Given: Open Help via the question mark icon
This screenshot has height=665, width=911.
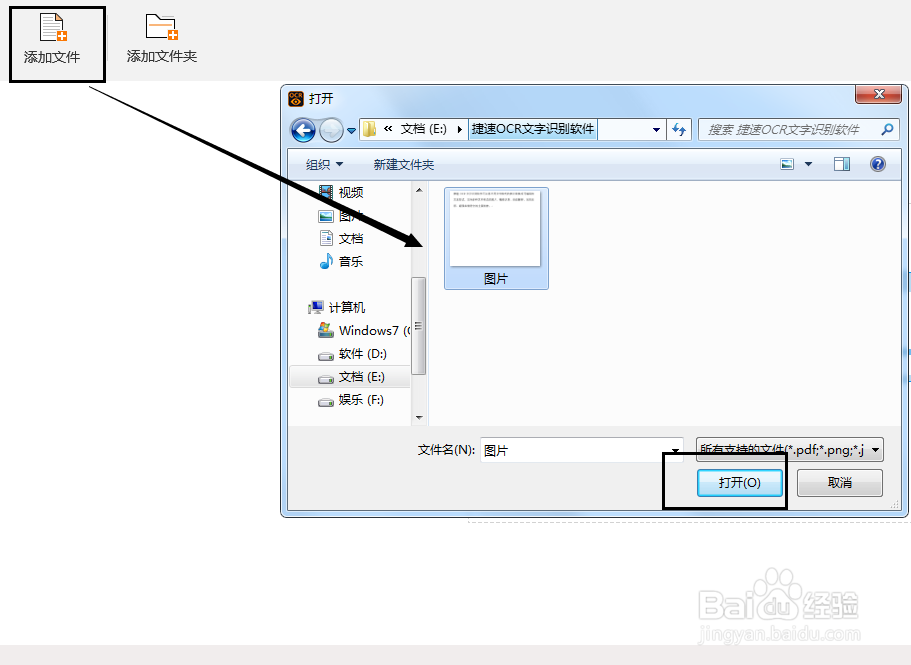Looking at the screenshot, I should click(877, 163).
